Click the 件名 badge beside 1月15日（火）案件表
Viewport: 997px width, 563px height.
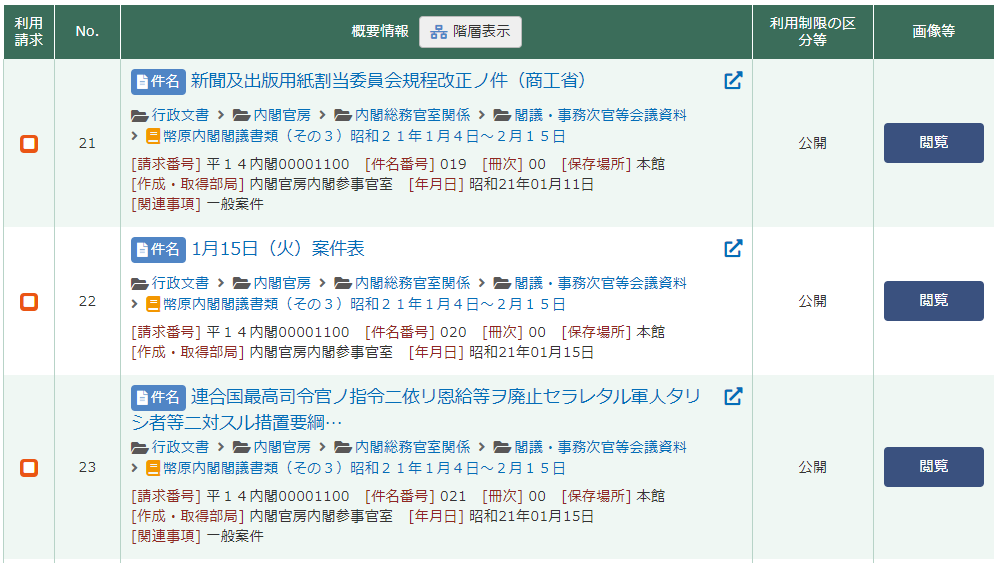[x=158, y=249]
